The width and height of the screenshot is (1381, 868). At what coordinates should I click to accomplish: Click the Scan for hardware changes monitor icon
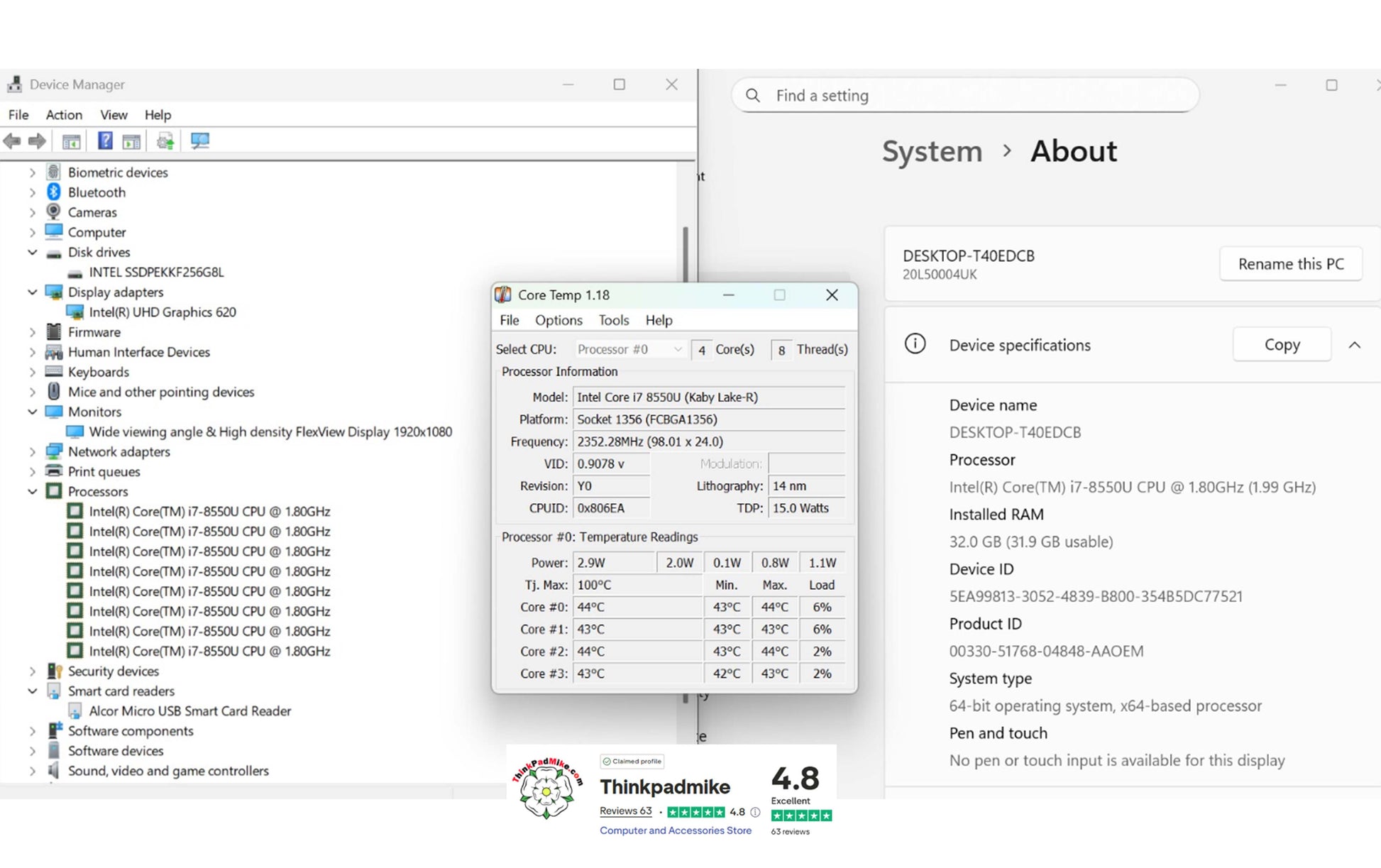[200, 141]
